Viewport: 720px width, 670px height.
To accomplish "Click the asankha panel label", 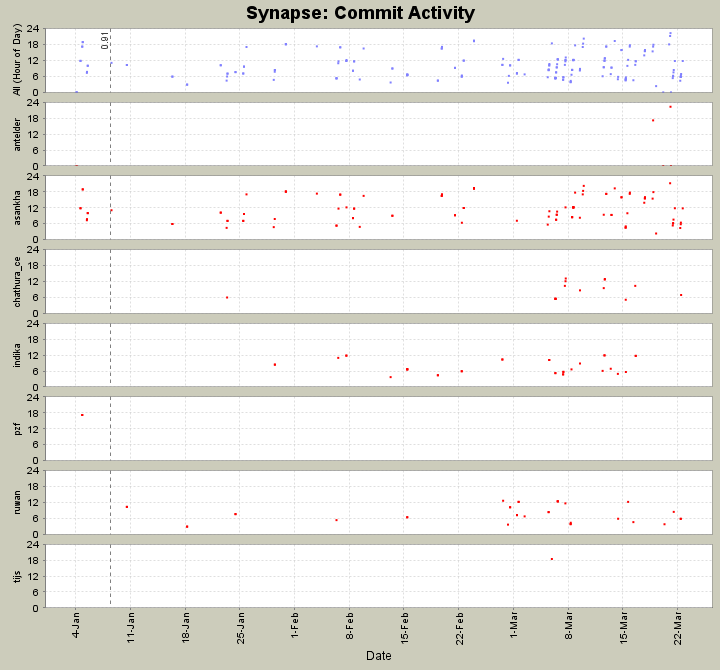I will (x=17, y=208).
